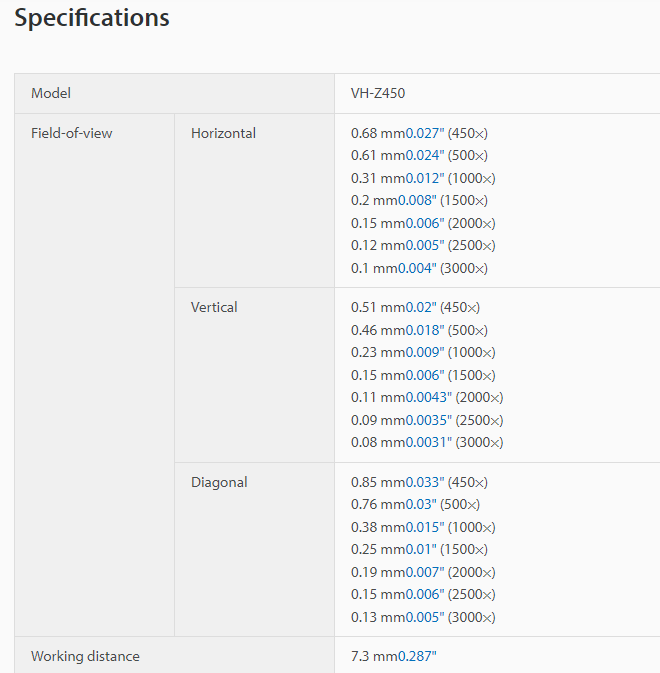Click the 0.008" value at 1500×

pos(416,200)
